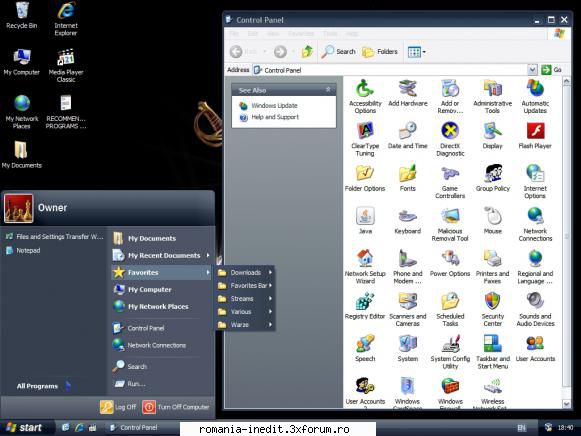Collapse the See Also panel
581x436 pixels.
pyautogui.click(x=328, y=90)
